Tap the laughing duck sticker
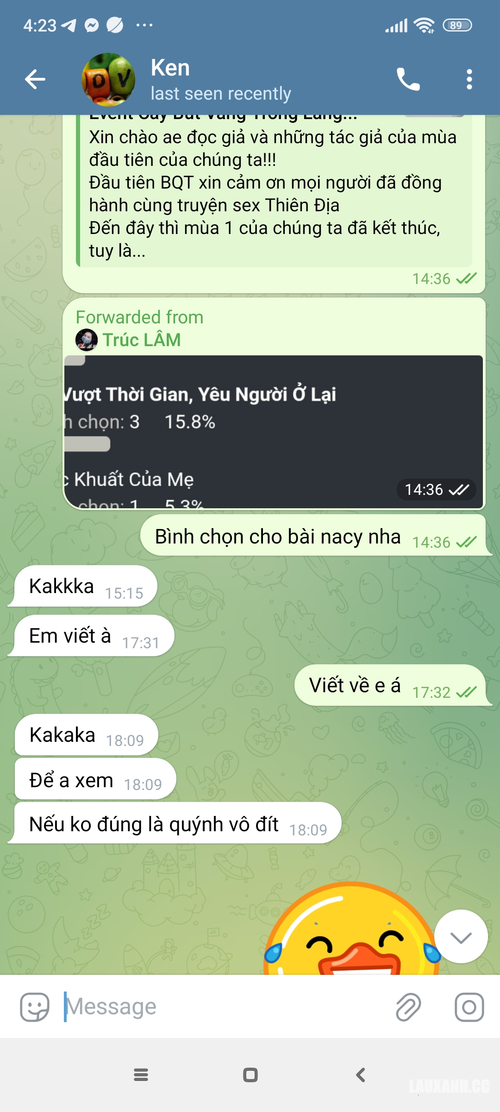500x1112 pixels. tap(352, 928)
